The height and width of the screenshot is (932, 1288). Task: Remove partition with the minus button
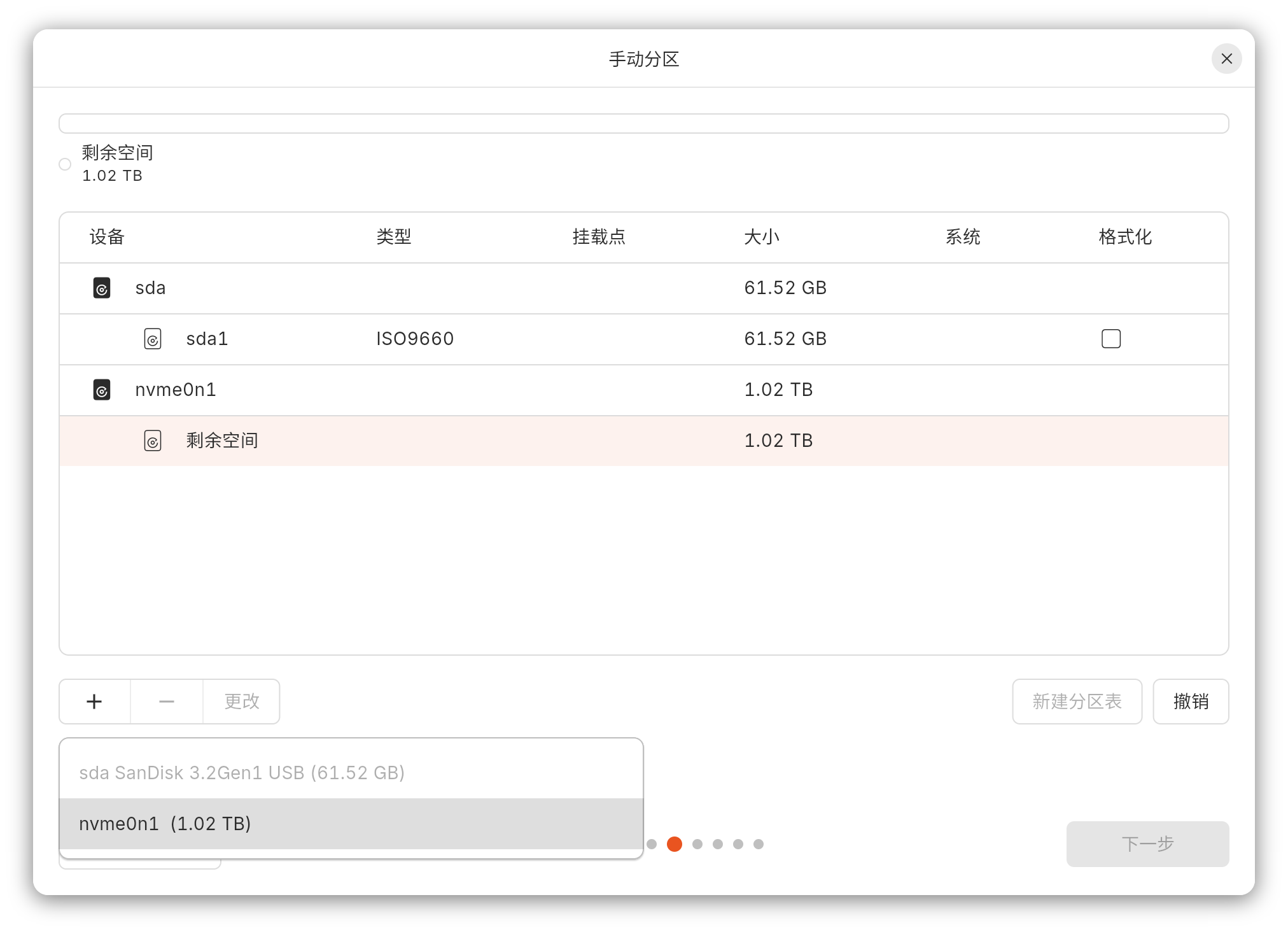[x=167, y=702]
